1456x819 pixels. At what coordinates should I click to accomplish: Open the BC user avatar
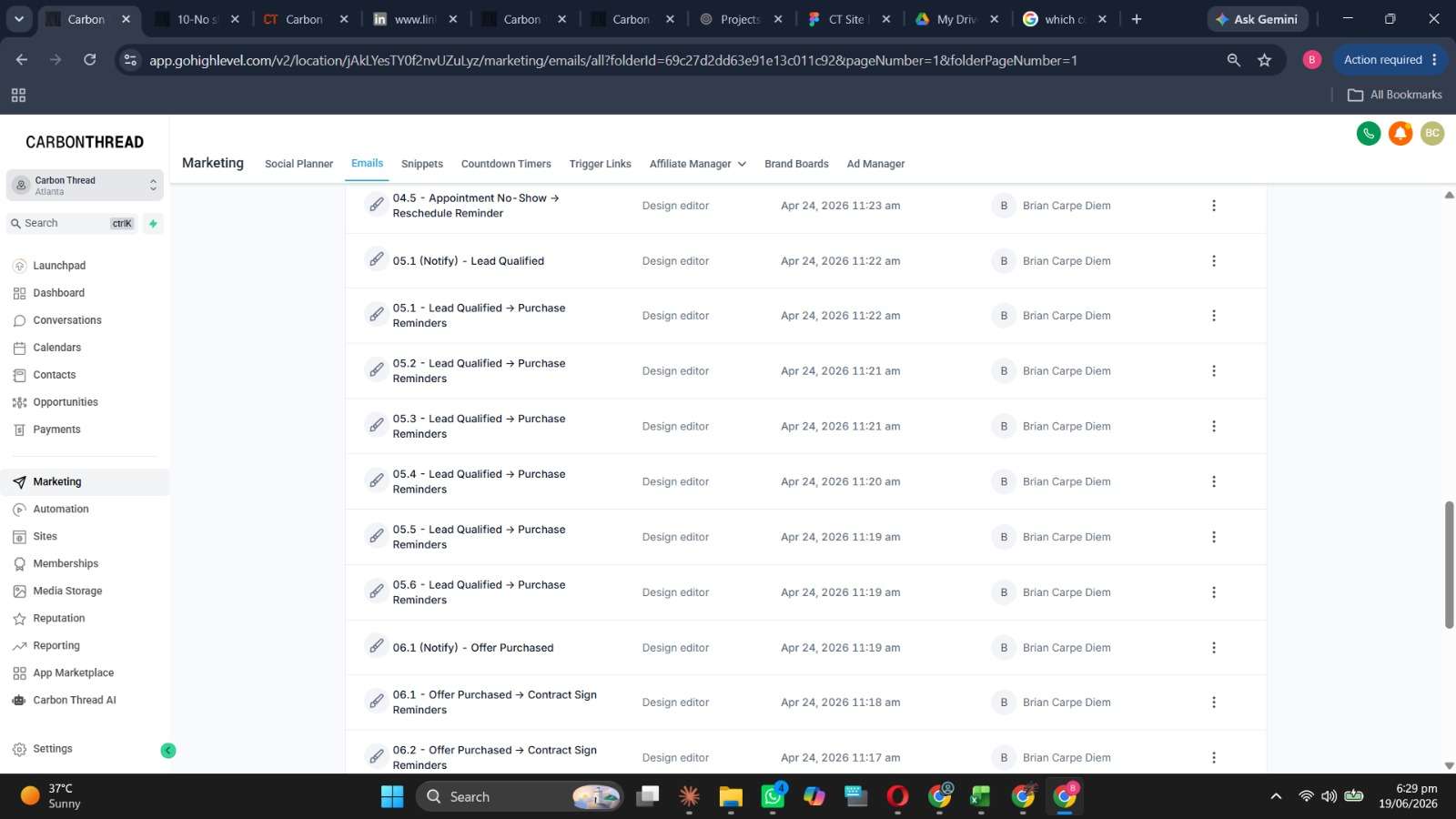1432,134
